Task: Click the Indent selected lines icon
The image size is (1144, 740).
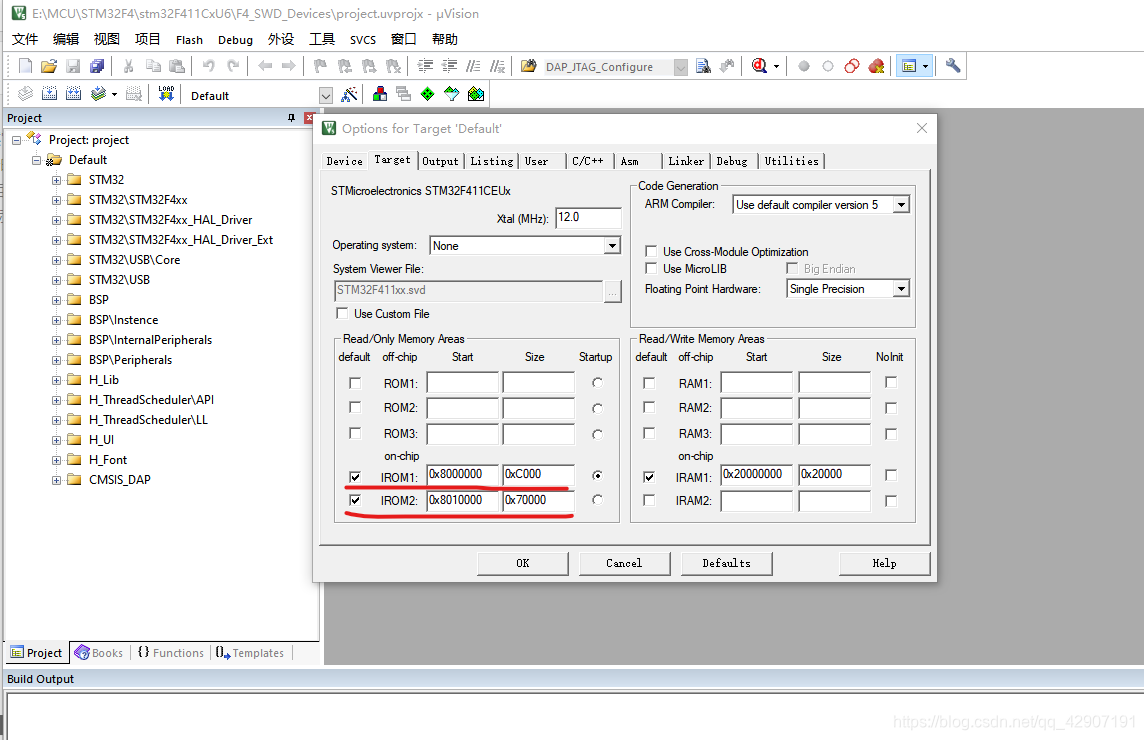Action: (x=425, y=66)
